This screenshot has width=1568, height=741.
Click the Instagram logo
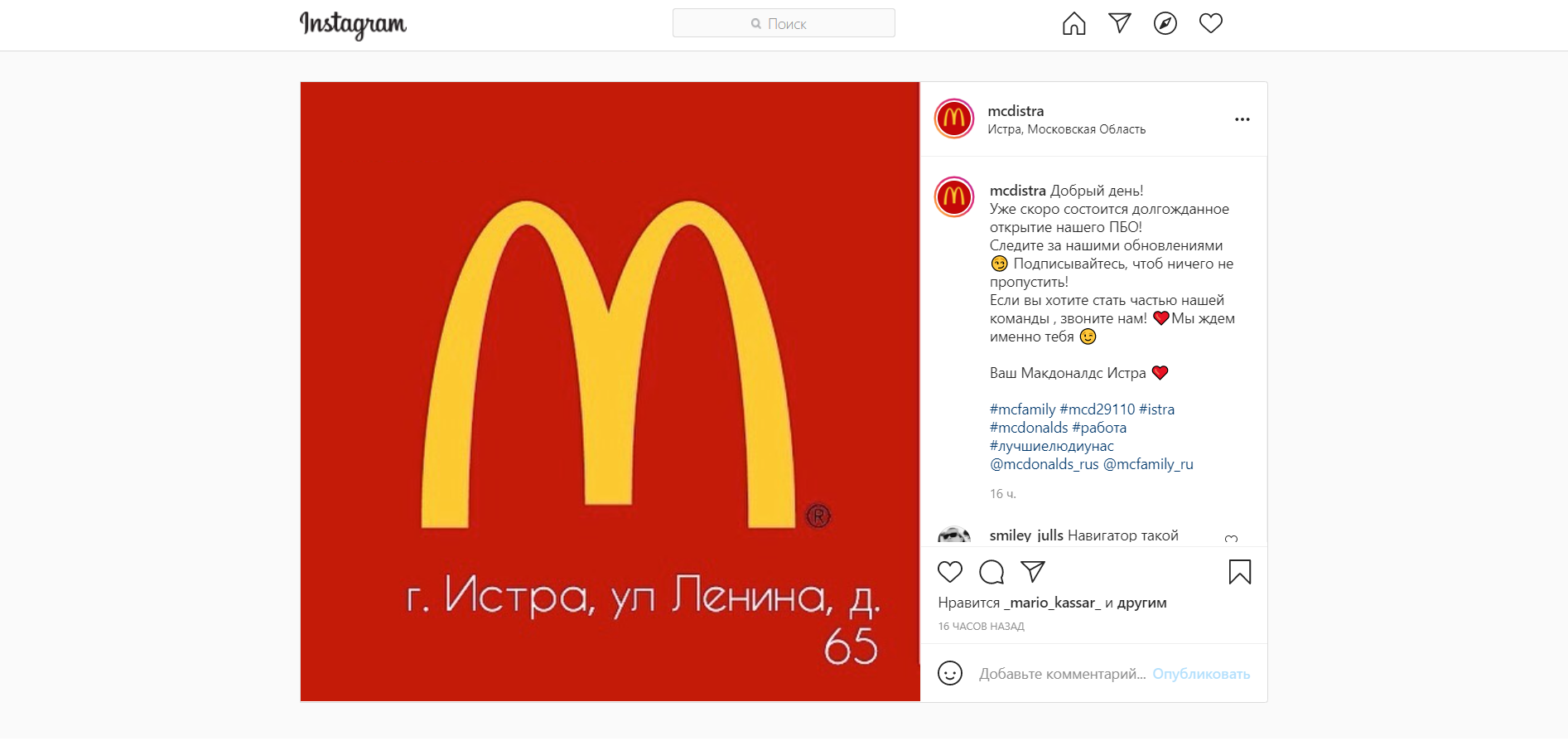(353, 25)
